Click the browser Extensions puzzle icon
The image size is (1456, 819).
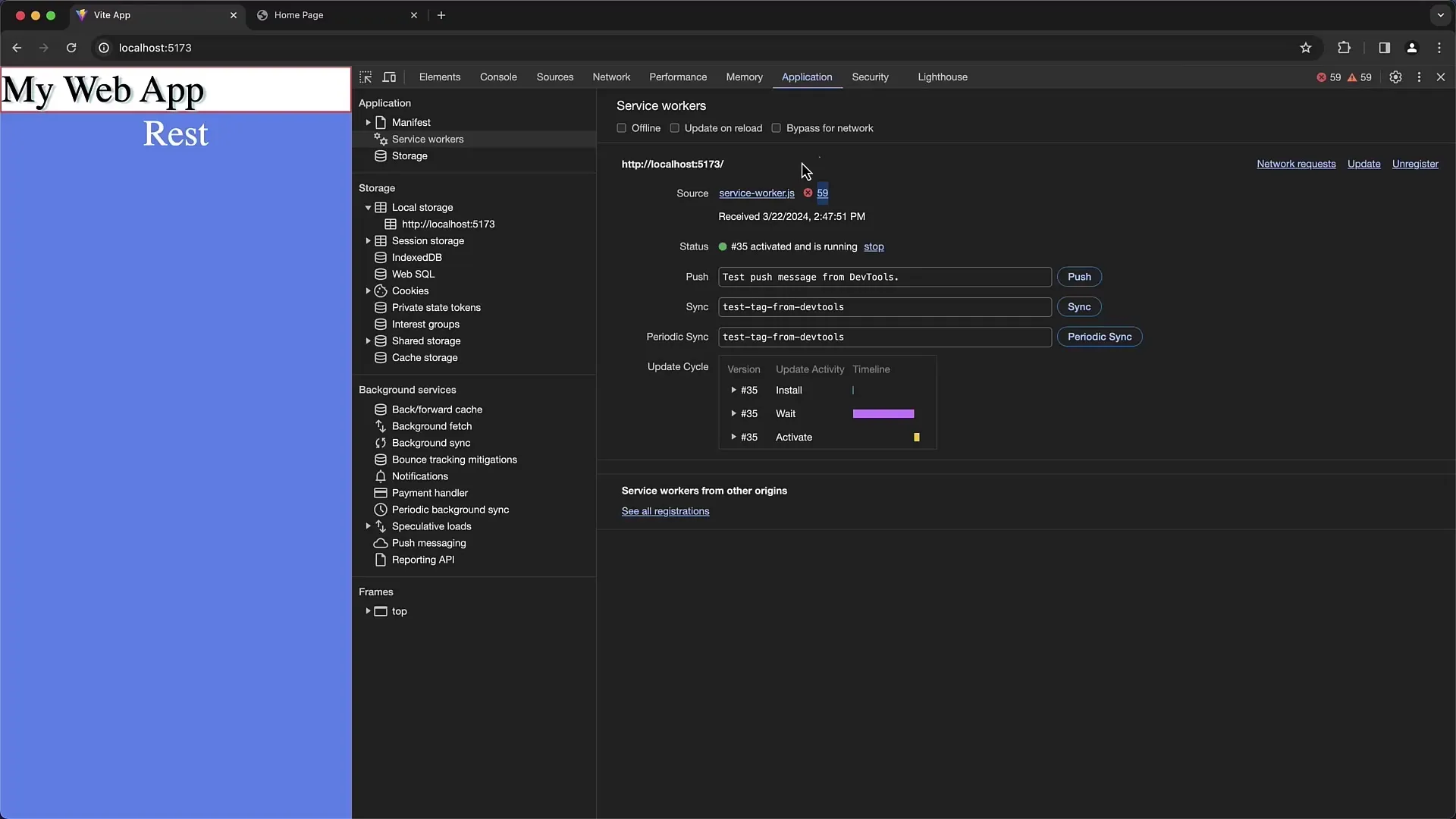click(1344, 48)
